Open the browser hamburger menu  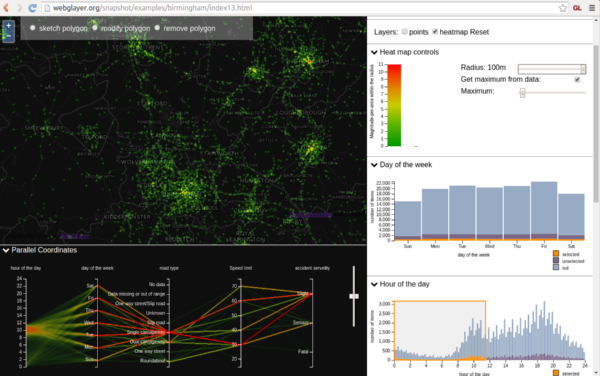[x=592, y=8]
